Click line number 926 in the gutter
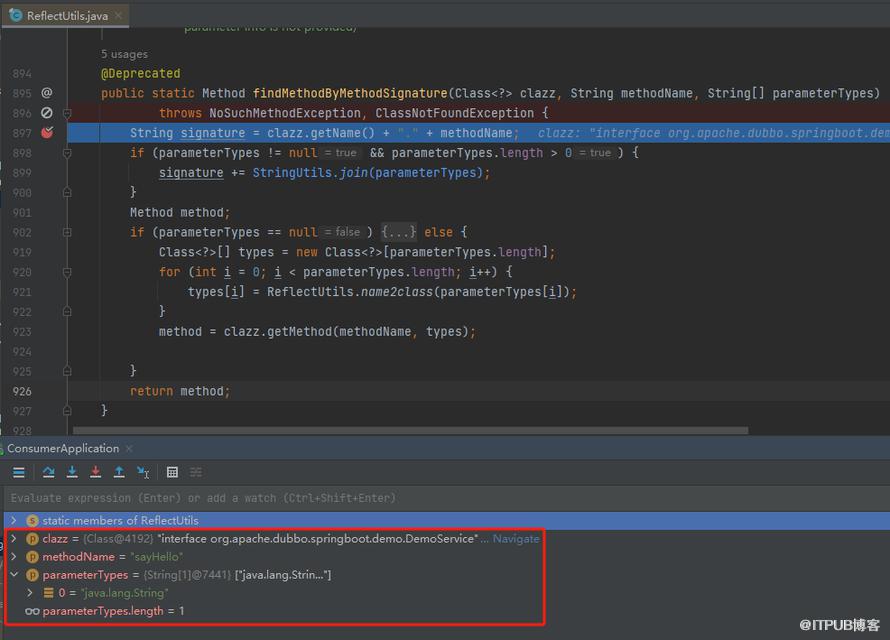The width and height of the screenshot is (890, 640). 22,391
